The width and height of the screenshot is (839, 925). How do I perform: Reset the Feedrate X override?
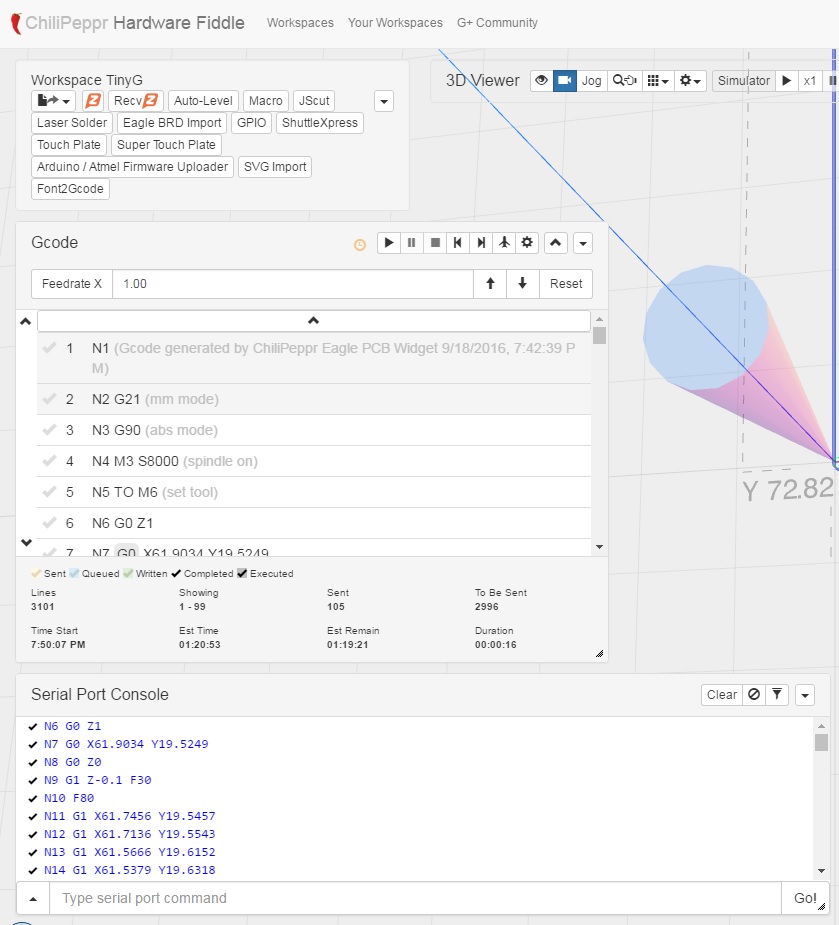[566, 284]
